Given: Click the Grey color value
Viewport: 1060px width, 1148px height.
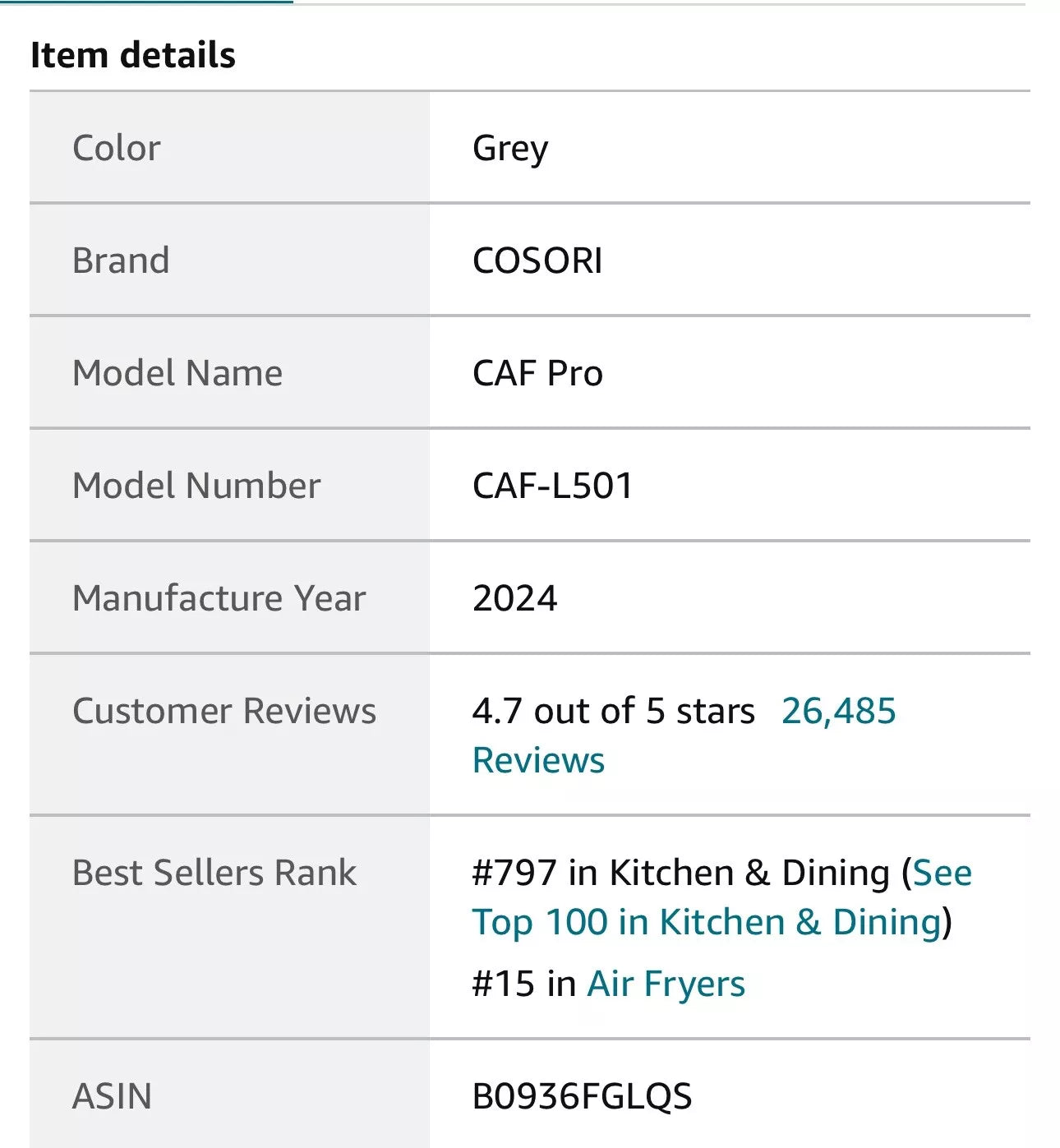Looking at the screenshot, I should pyautogui.click(x=510, y=149).
